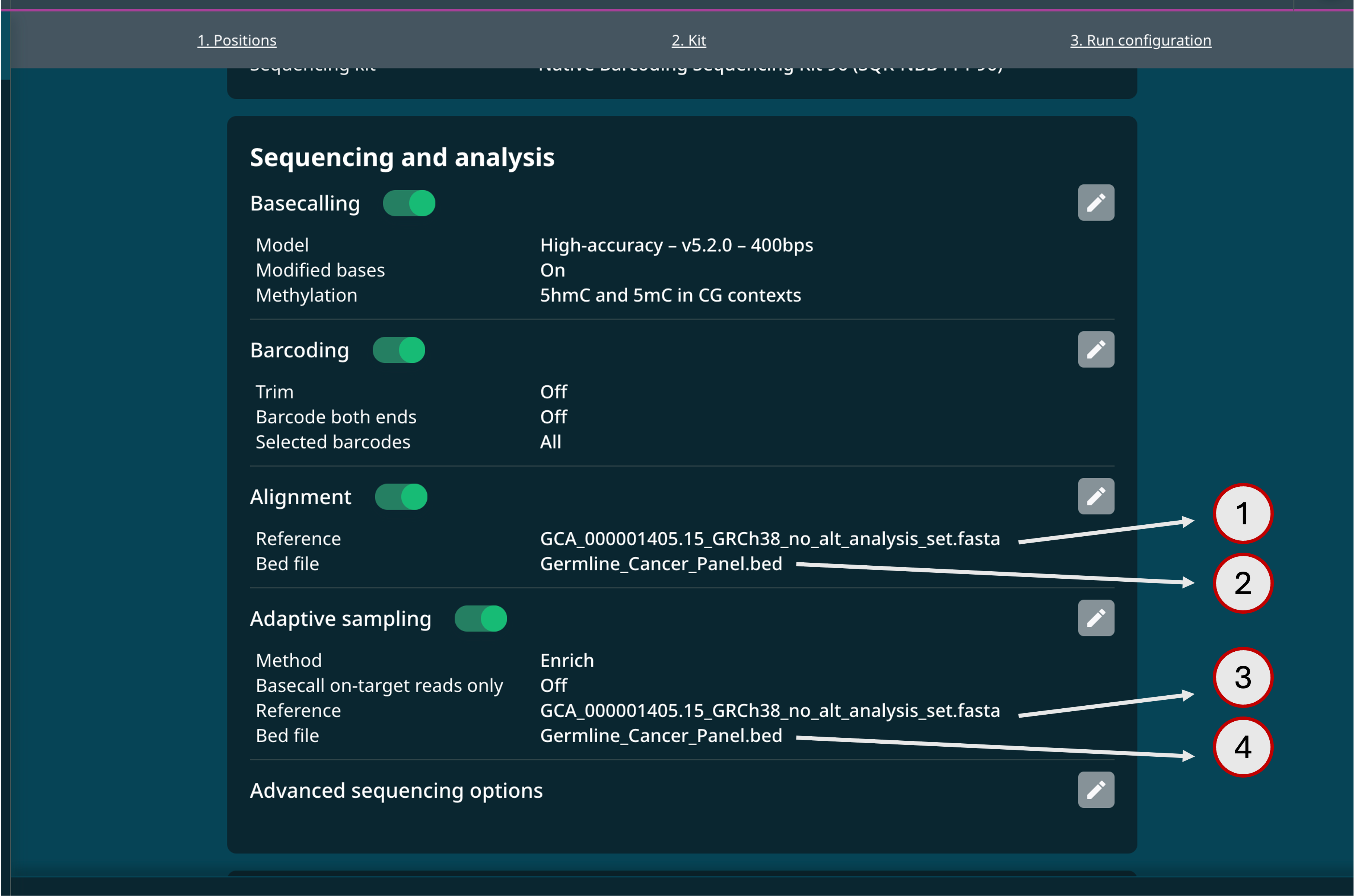Image resolution: width=1355 pixels, height=896 pixels.
Task: Click the Advanced sequencing options label
Action: click(396, 791)
